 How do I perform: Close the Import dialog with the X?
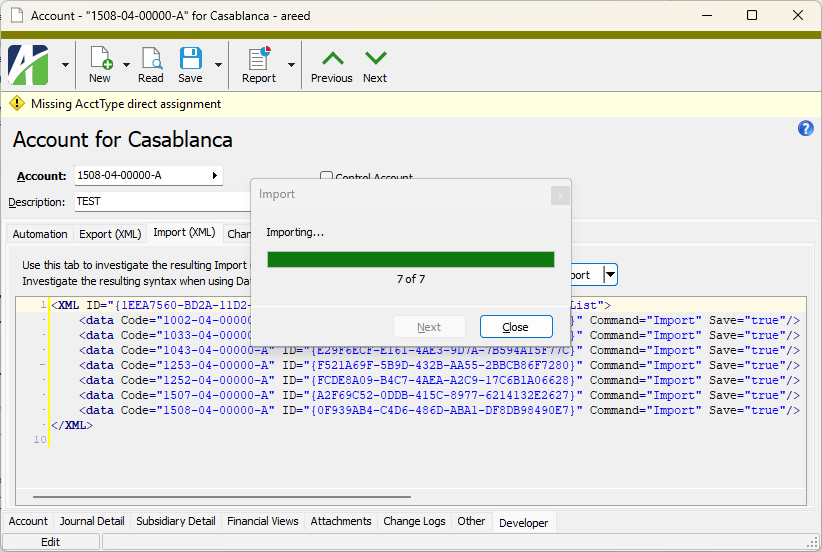(560, 196)
